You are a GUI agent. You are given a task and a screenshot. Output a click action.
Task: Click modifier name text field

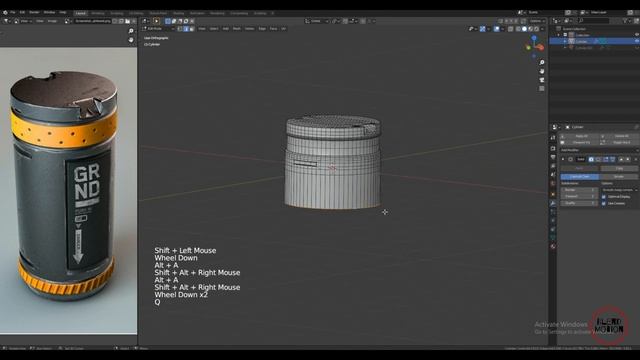click(581, 159)
